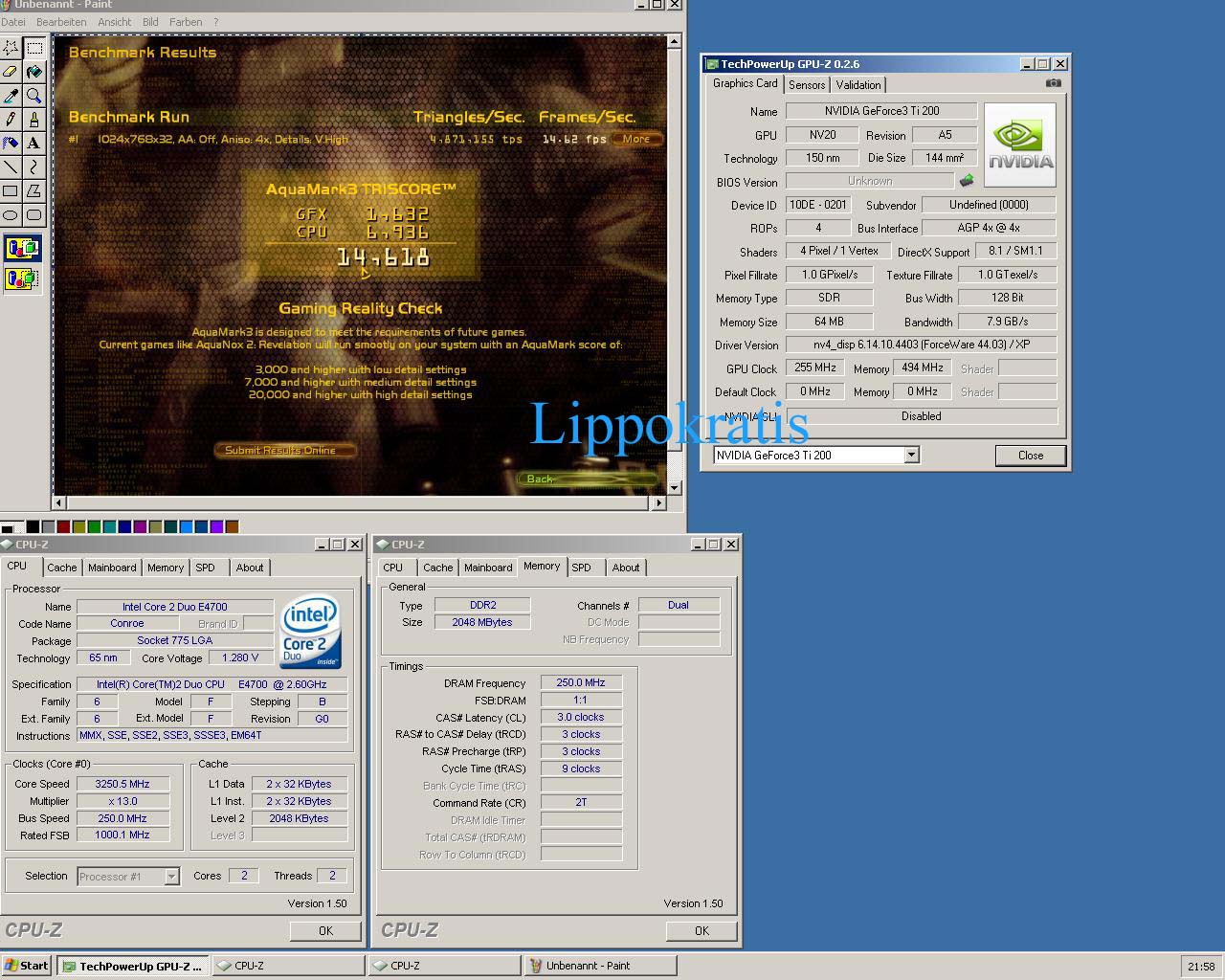This screenshot has width=1225, height=980.
Task: Select the Magnifier tool in Paint
Action: [x=34, y=95]
